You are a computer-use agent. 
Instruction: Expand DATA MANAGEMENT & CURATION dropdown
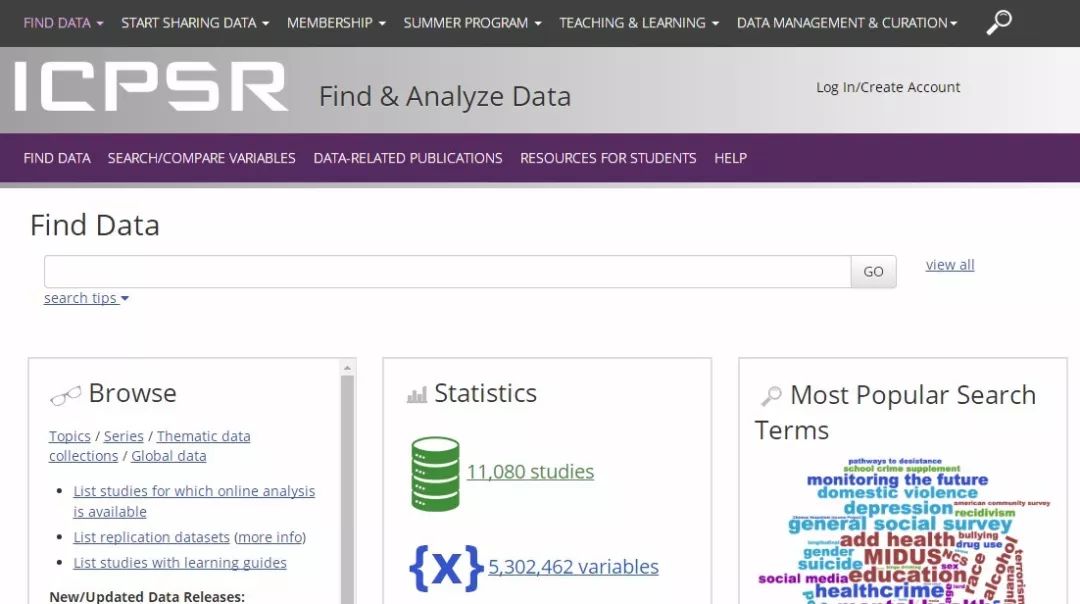pyautogui.click(x=847, y=23)
